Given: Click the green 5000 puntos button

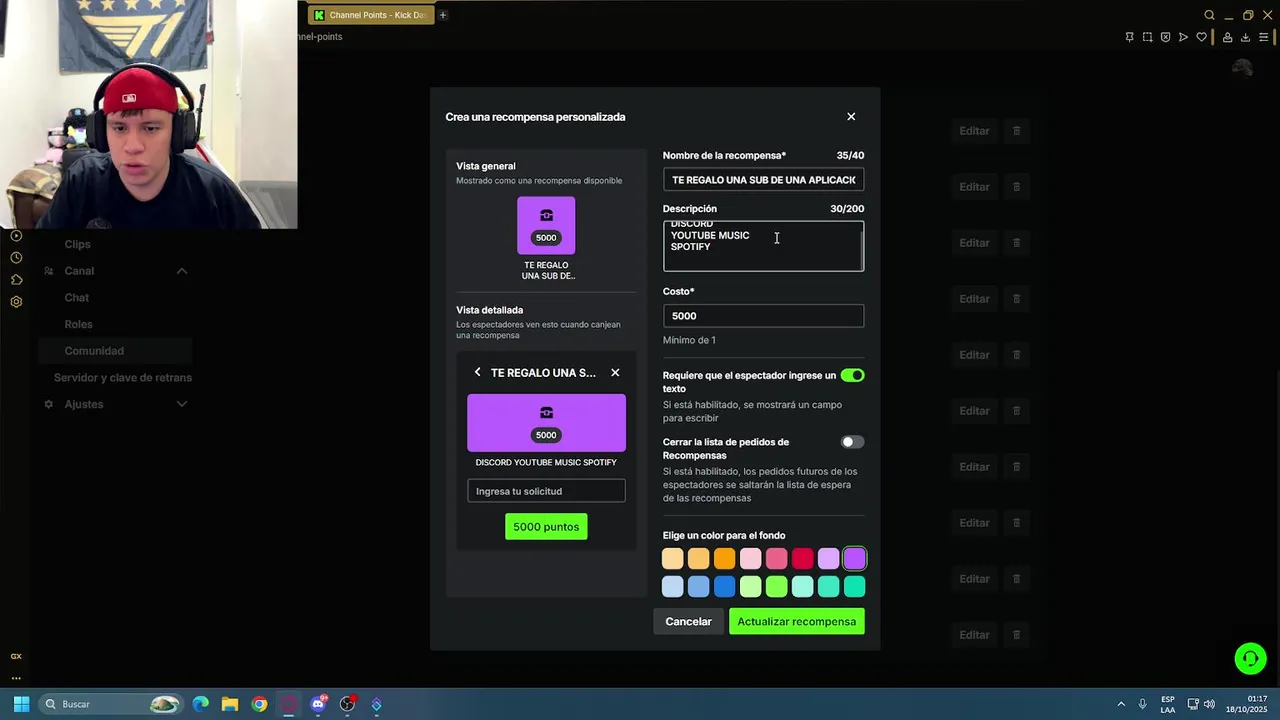Looking at the screenshot, I should 546,527.
